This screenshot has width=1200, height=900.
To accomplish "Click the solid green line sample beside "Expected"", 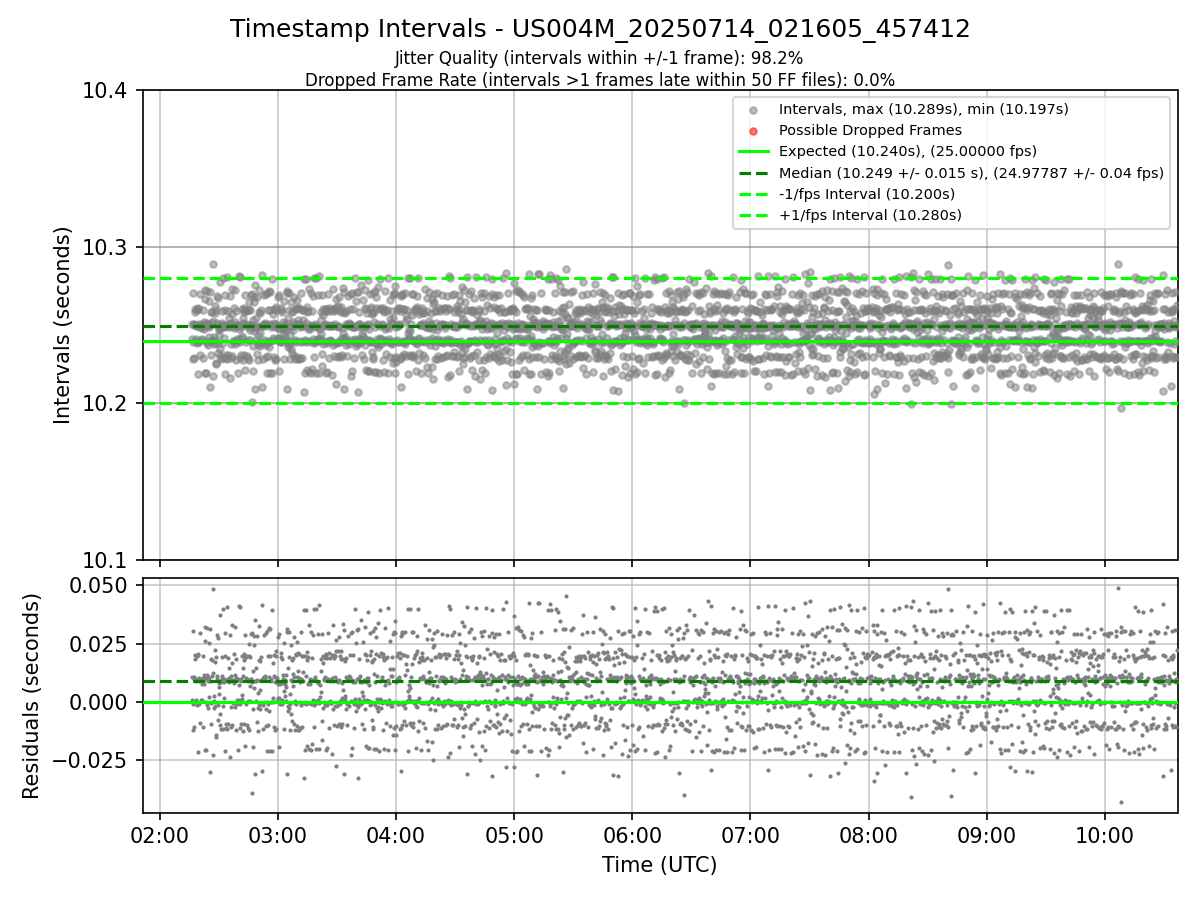I will 754,152.
